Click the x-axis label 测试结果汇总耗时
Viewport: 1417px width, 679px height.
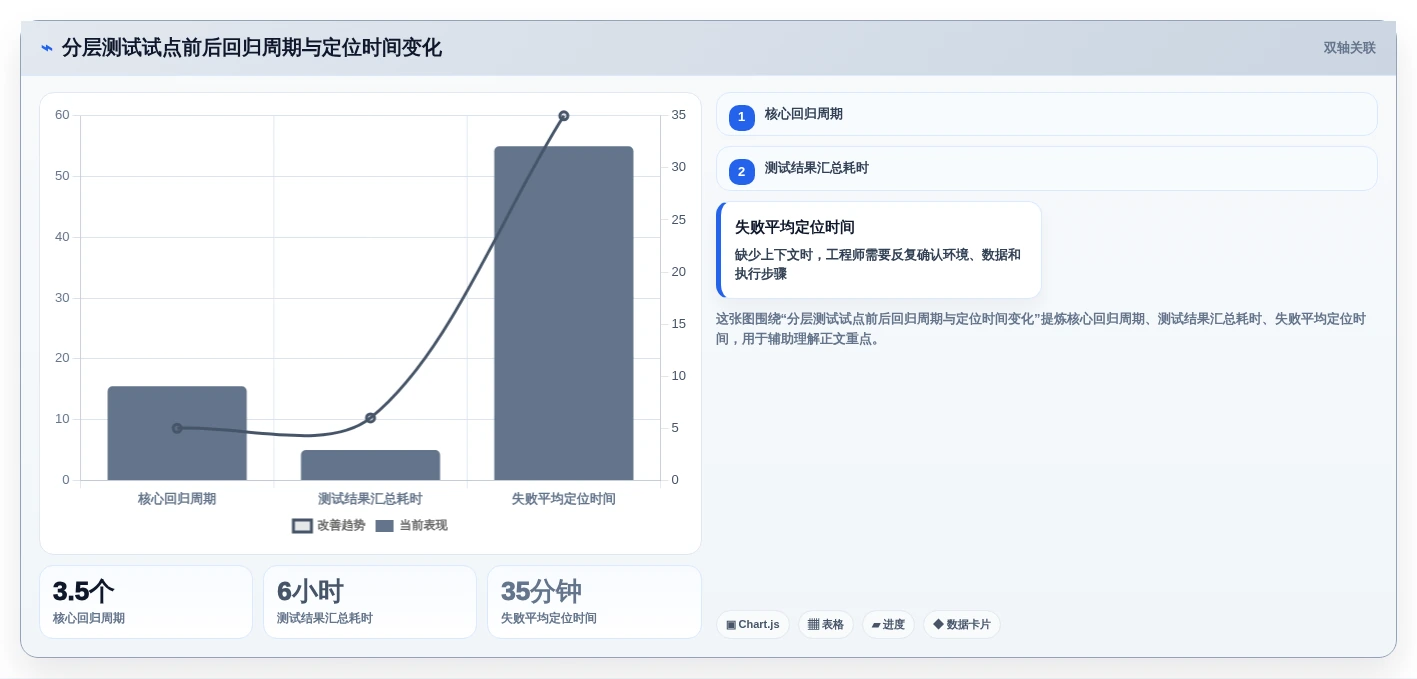point(370,499)
